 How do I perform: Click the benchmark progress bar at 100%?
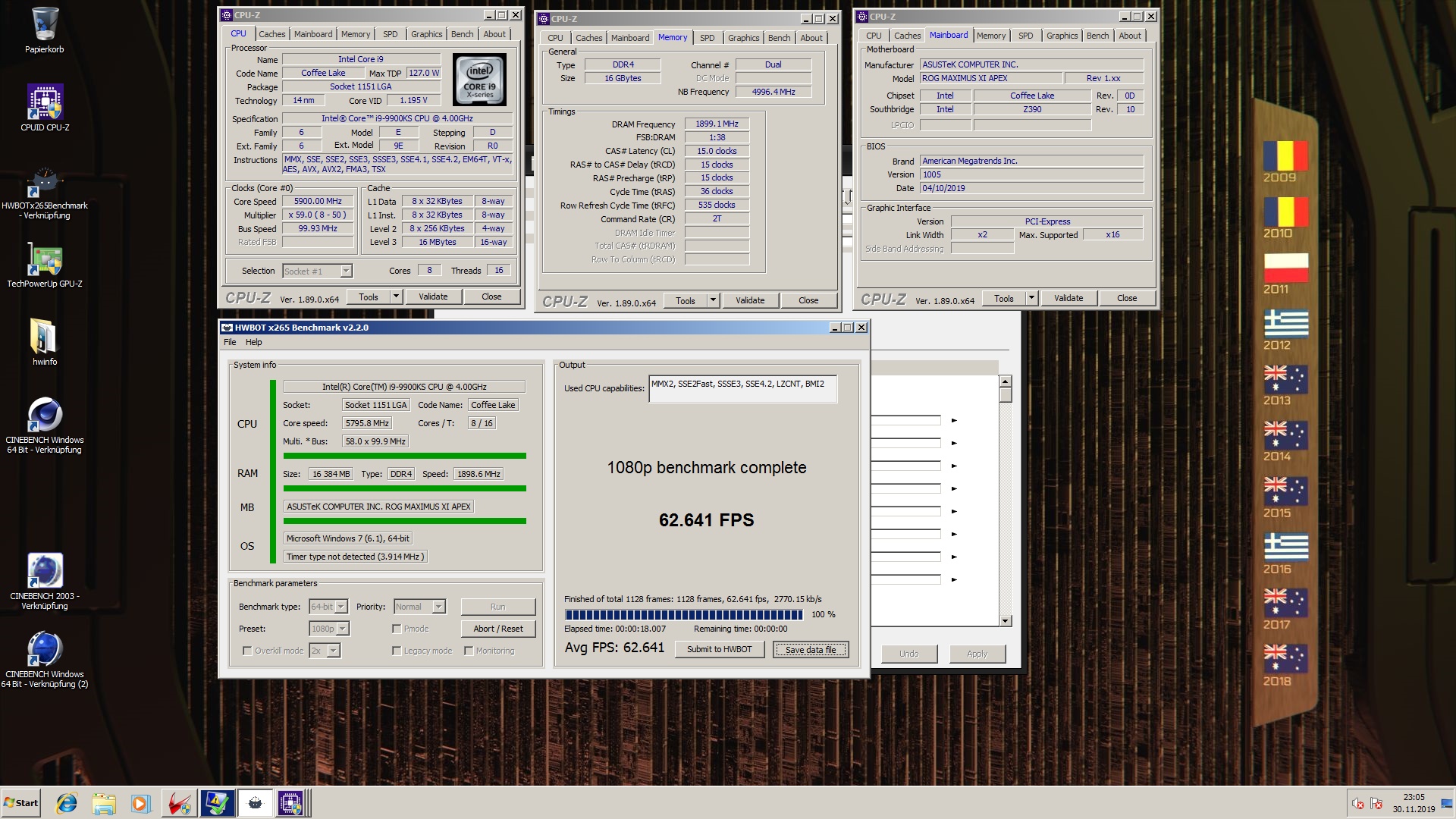683,614
